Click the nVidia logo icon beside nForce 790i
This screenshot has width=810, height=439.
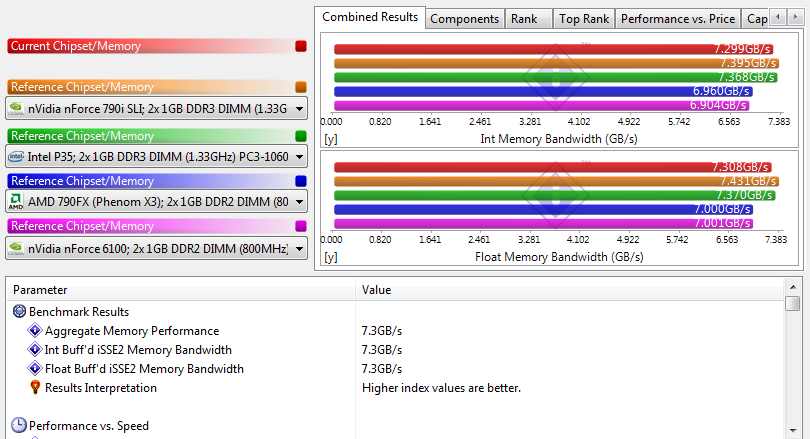16,108
